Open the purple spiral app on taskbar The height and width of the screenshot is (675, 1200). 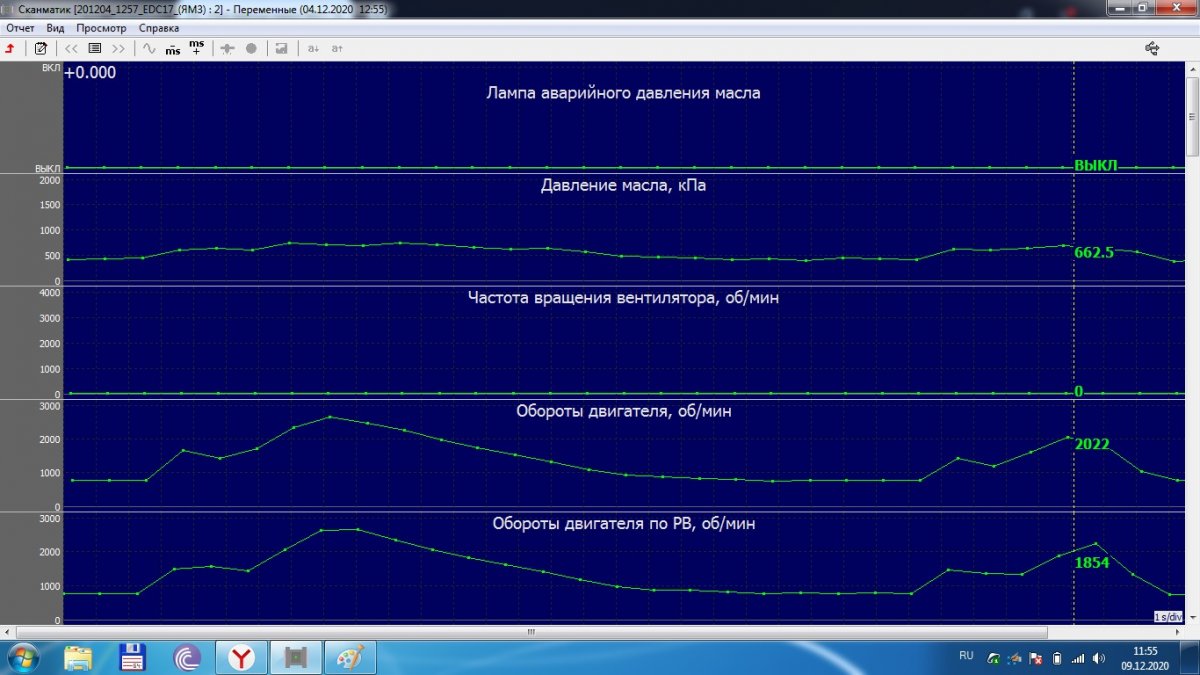[187, 657]
